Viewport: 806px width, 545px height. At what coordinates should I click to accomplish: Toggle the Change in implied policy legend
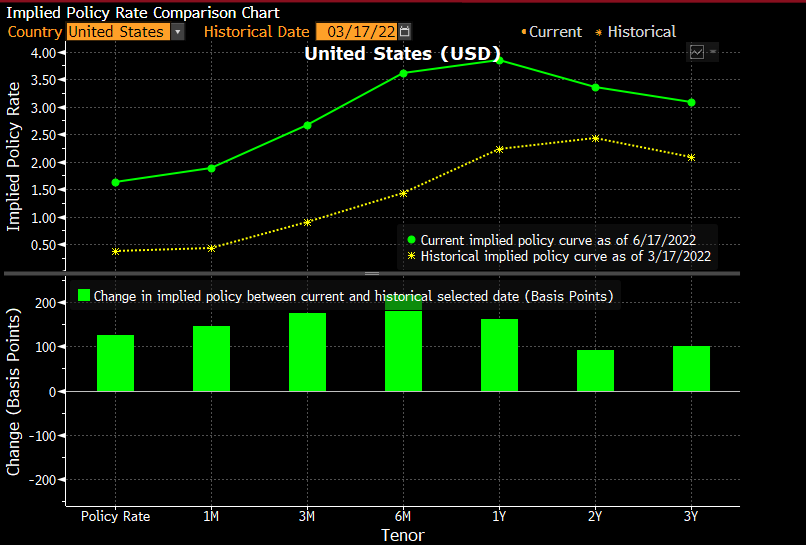353,296
